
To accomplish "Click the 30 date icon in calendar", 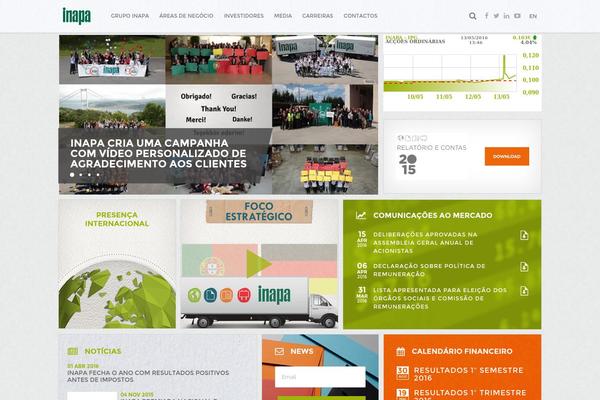I will coord(402,373).
